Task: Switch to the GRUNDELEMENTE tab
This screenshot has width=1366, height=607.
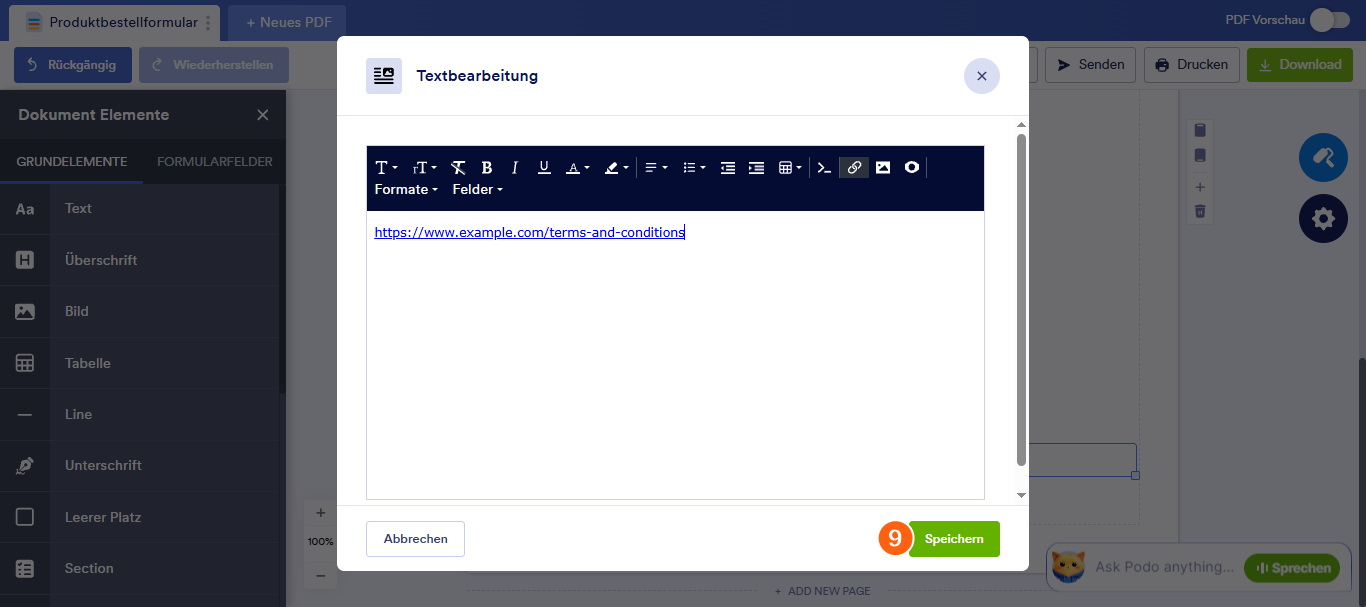Action: 72,161
